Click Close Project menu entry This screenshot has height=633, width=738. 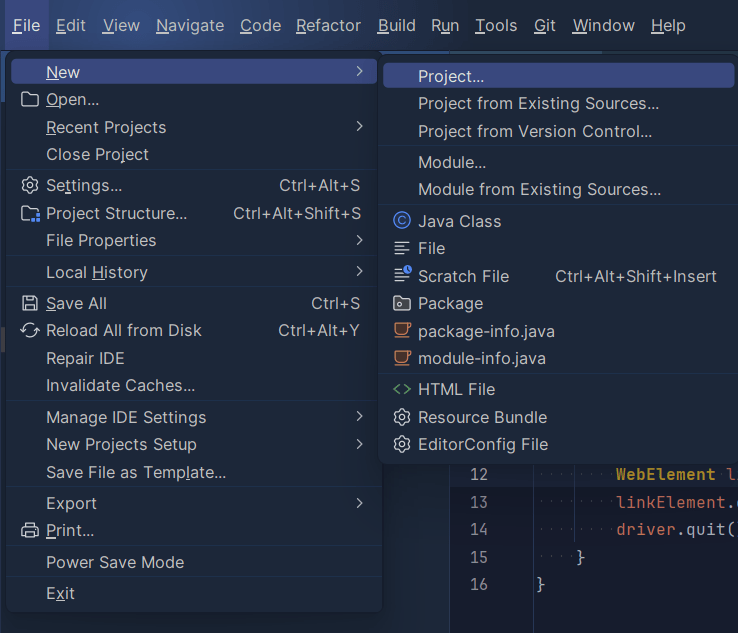tap(193, 154)
